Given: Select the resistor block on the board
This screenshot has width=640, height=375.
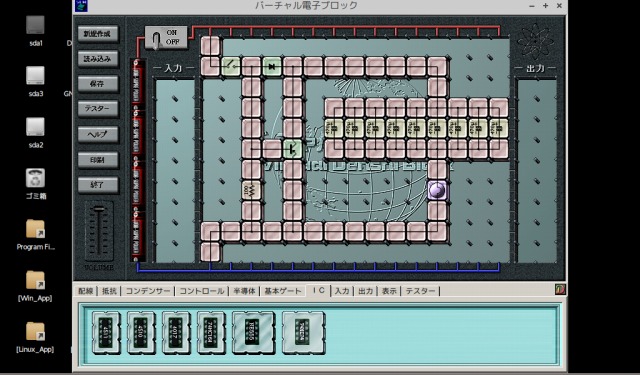Looking at the screenshot, I should (x=251, y=190).
